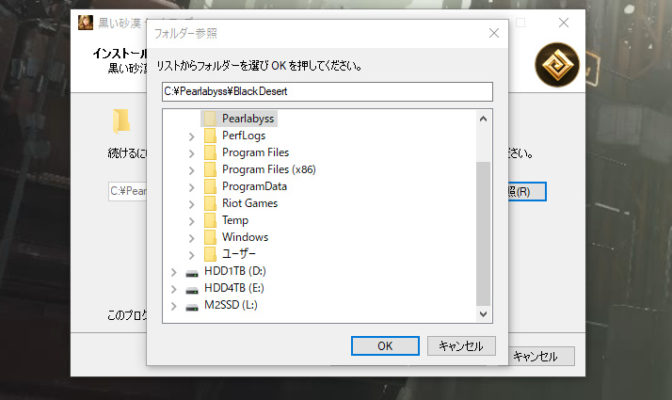This screenshot has width=672, height=400.
Task: Expand the Riot Games folder
Action: pyautogui.click(x=192, y=205)
